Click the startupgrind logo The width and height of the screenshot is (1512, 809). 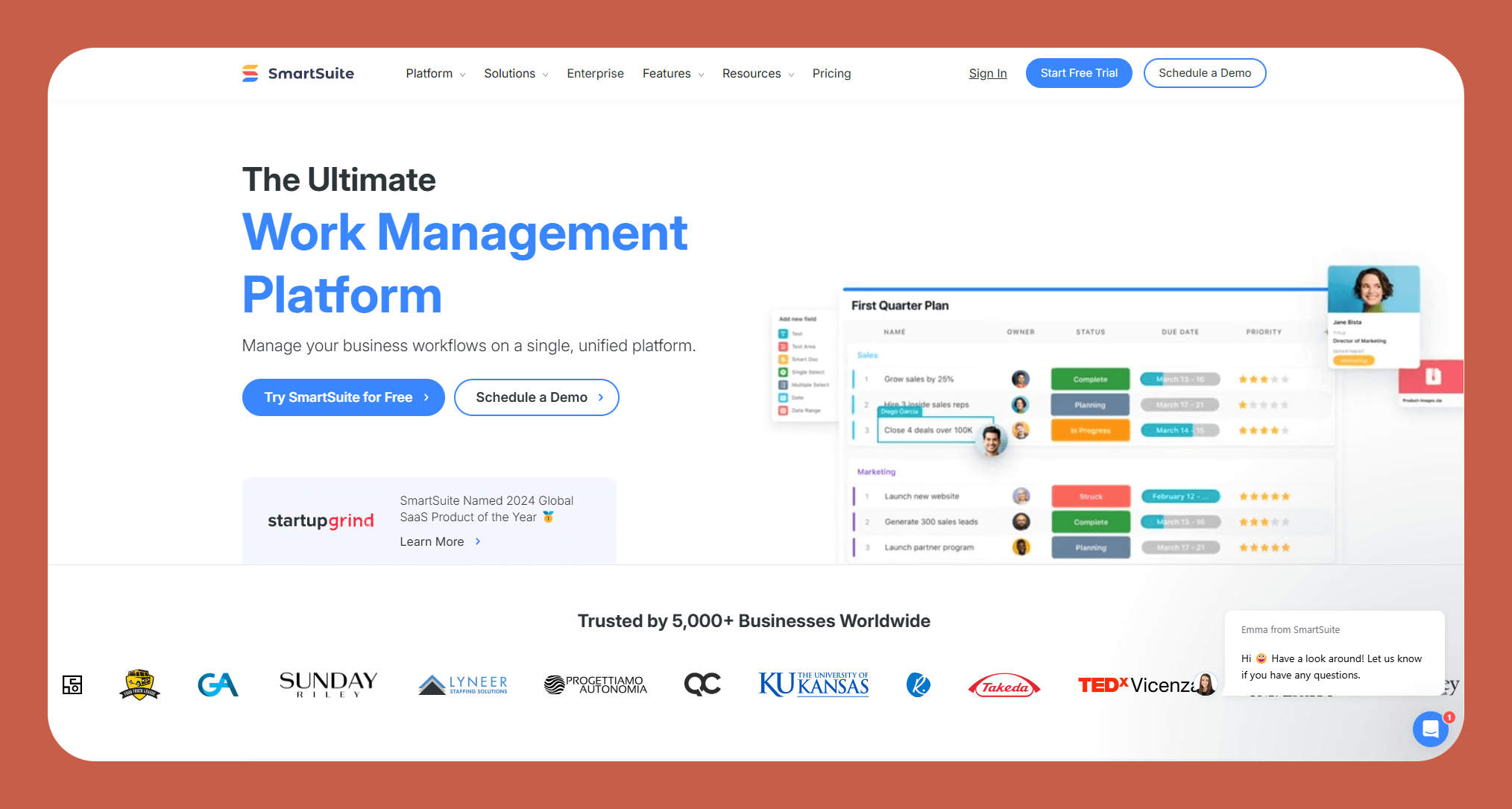click(321, 520)
